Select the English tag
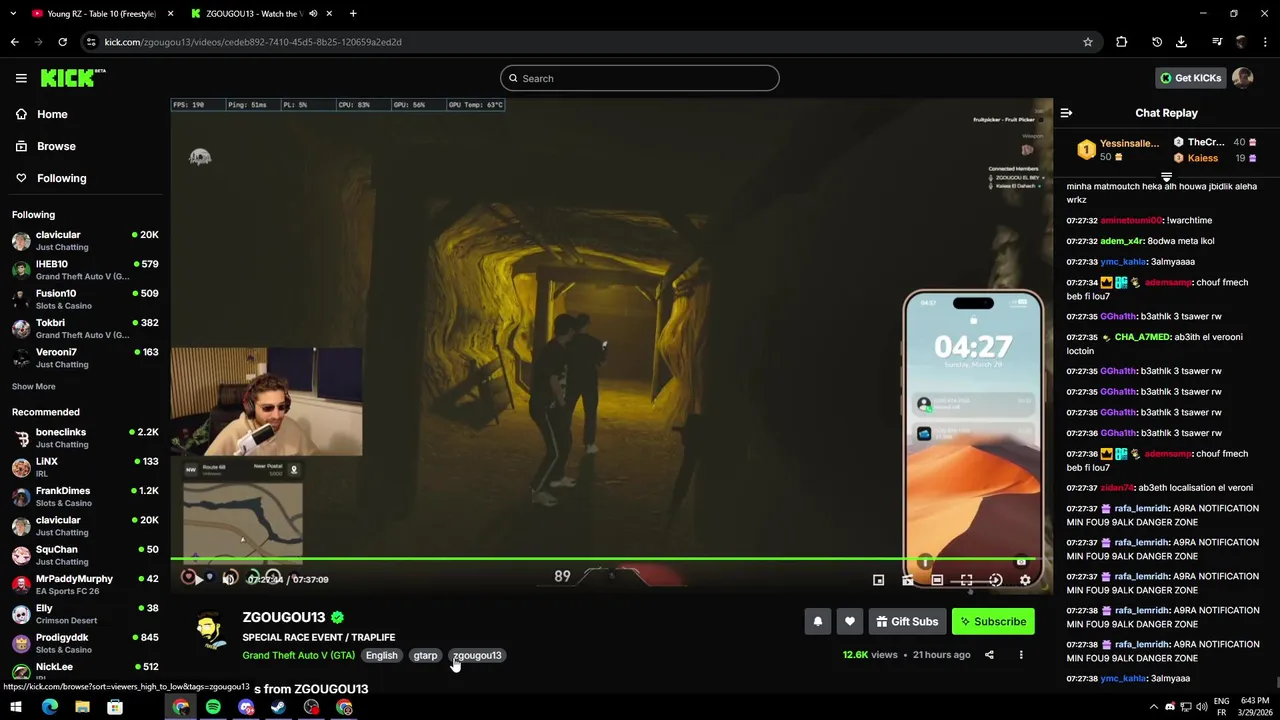 click(381, 655)
